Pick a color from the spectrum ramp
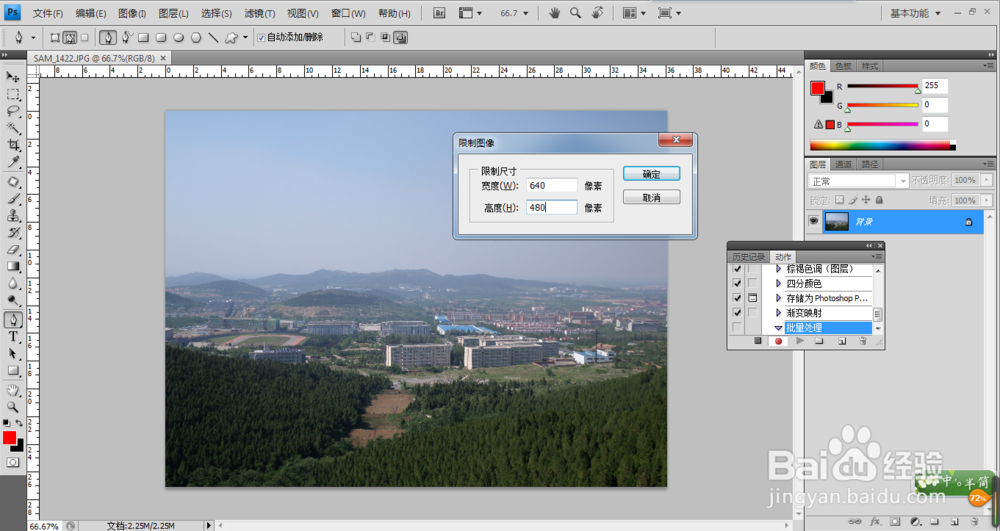The height and width of the screenshot is (531, 1000). (x=883, y=145)
